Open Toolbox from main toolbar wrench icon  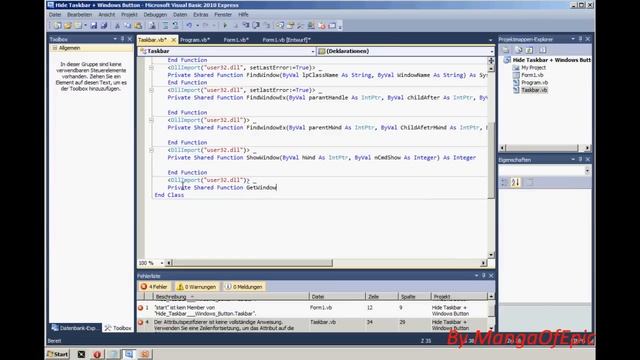pos(300,26)
